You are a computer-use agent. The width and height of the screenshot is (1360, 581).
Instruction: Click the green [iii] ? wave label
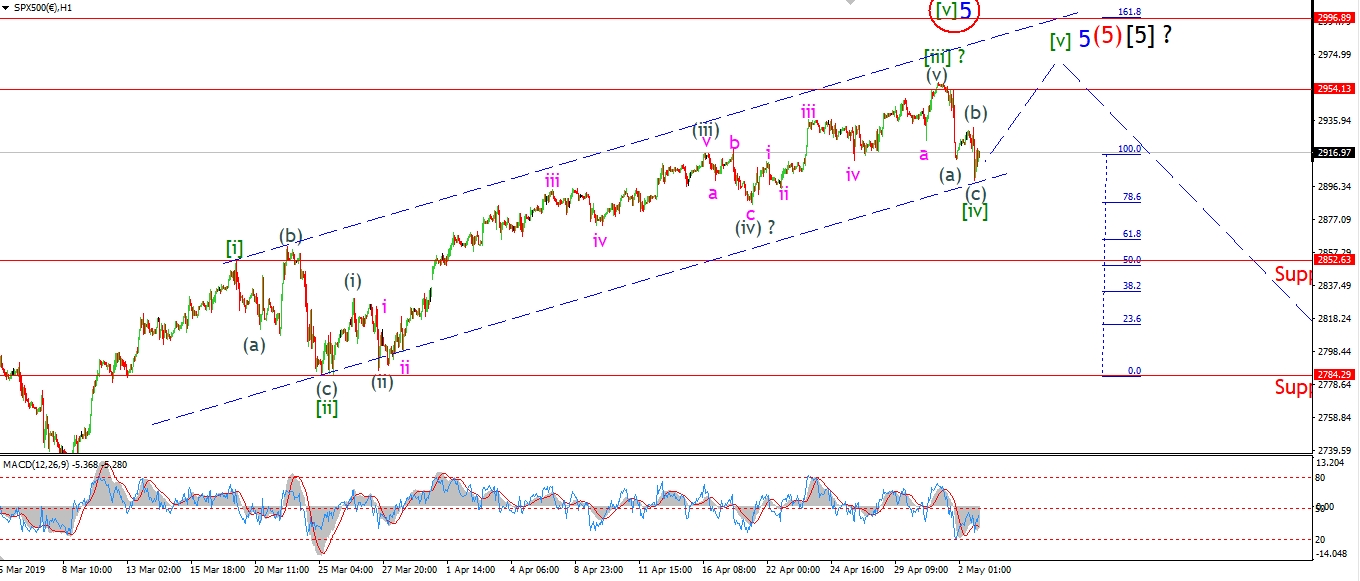point(943,55)
